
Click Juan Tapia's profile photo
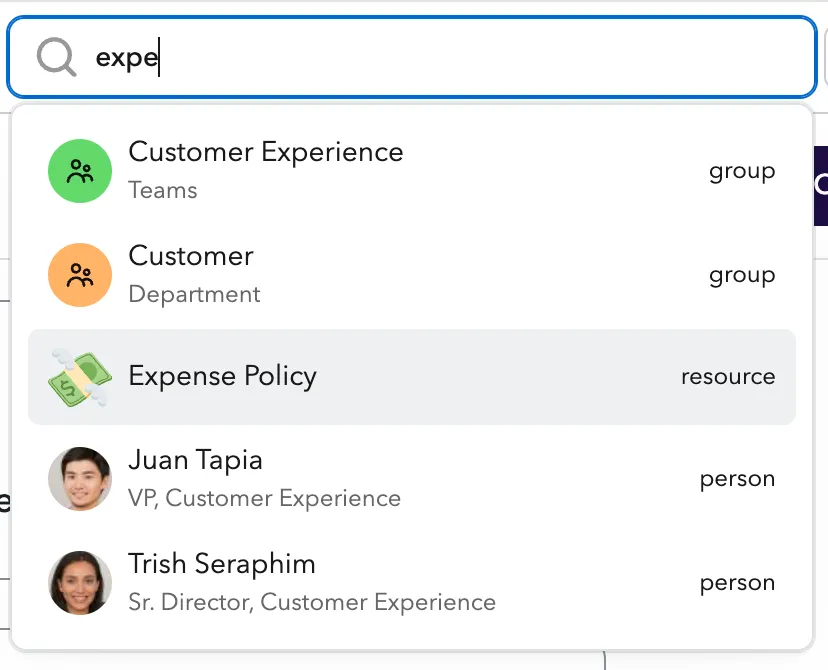click(x=80, y=479)
